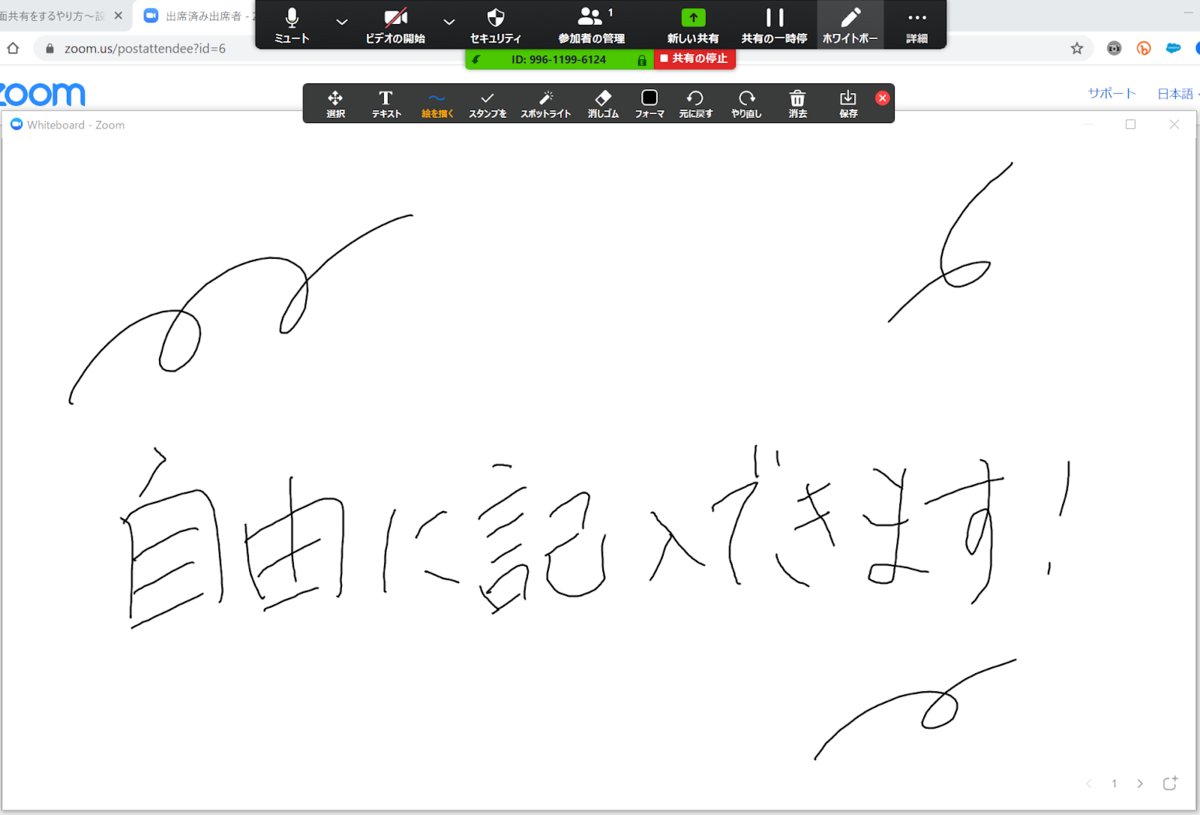Open the サポート link
This screenshot has width=1200, height=815.
click(x=1112, y=93)
